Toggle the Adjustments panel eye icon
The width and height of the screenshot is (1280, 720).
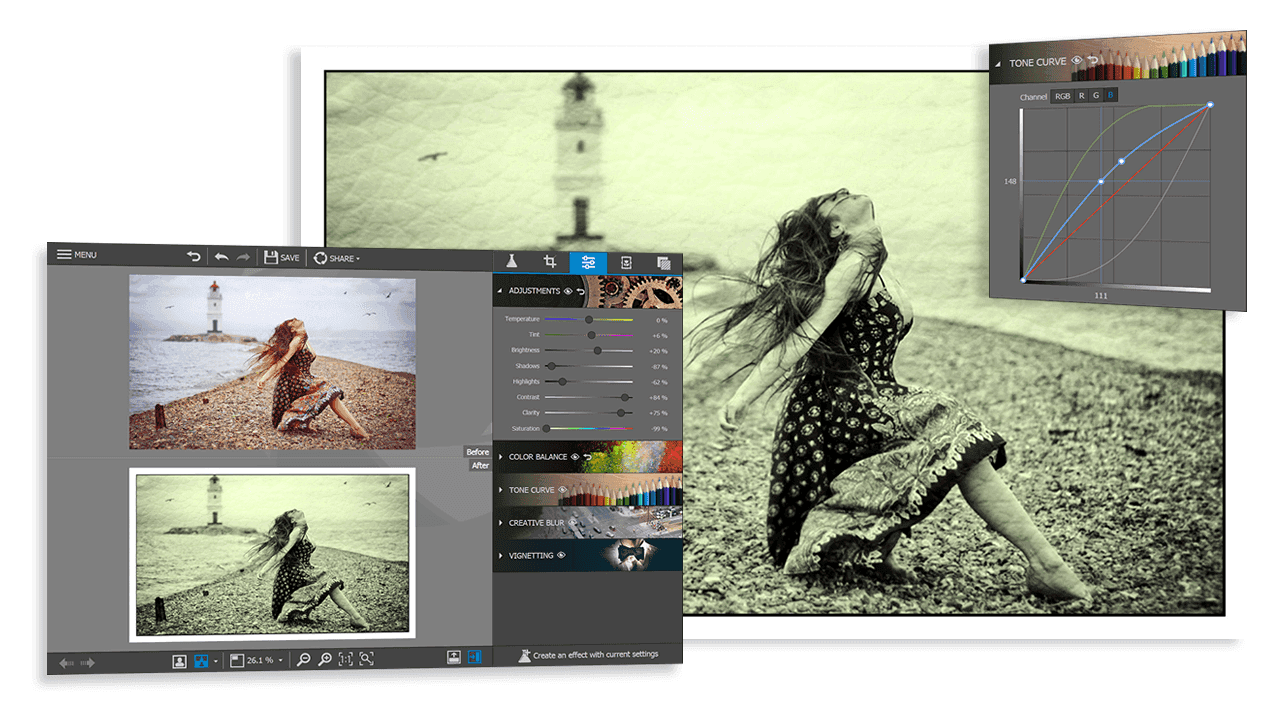tap(568, 290)
